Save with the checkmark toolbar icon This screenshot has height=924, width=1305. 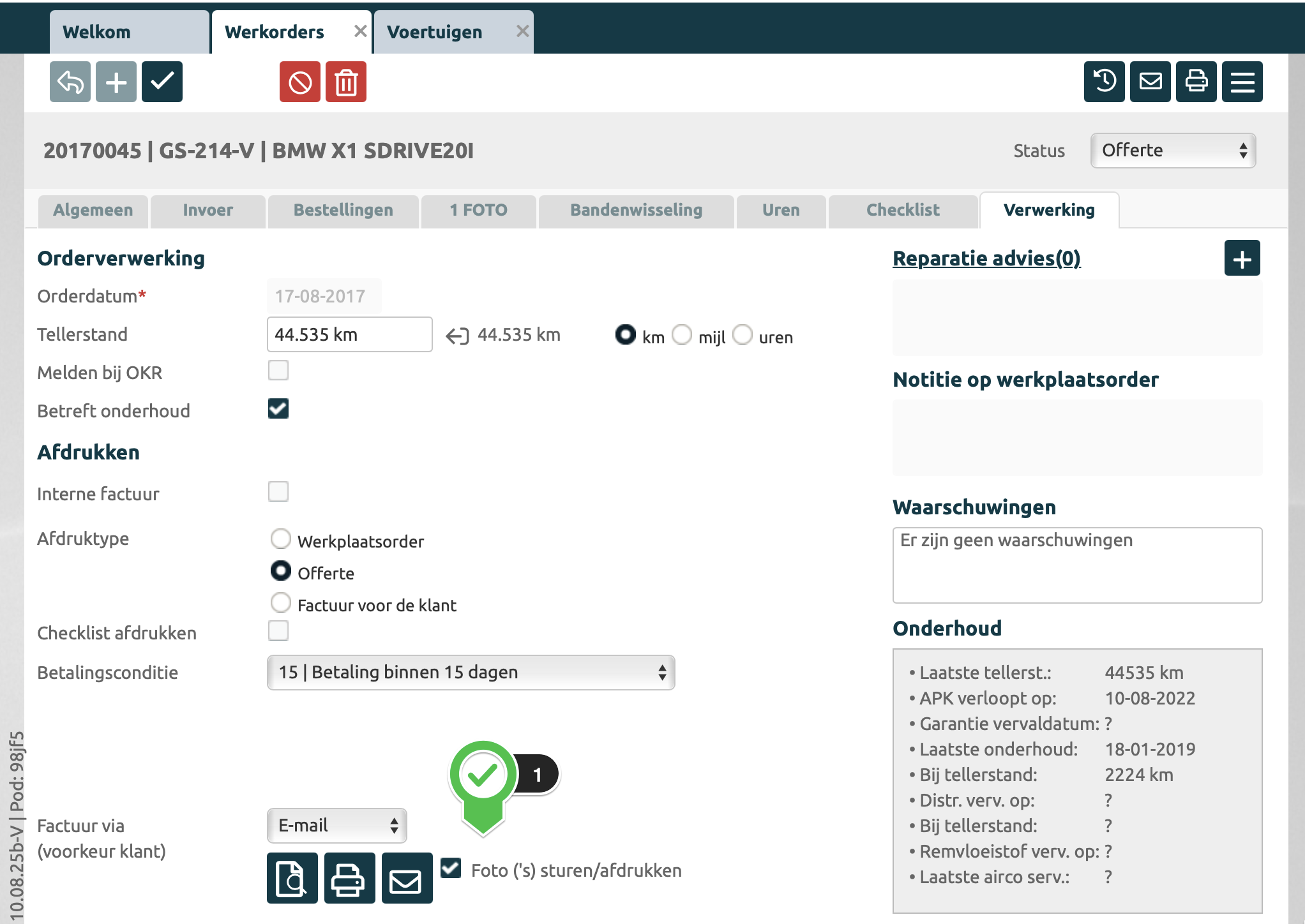coord(162,82)
